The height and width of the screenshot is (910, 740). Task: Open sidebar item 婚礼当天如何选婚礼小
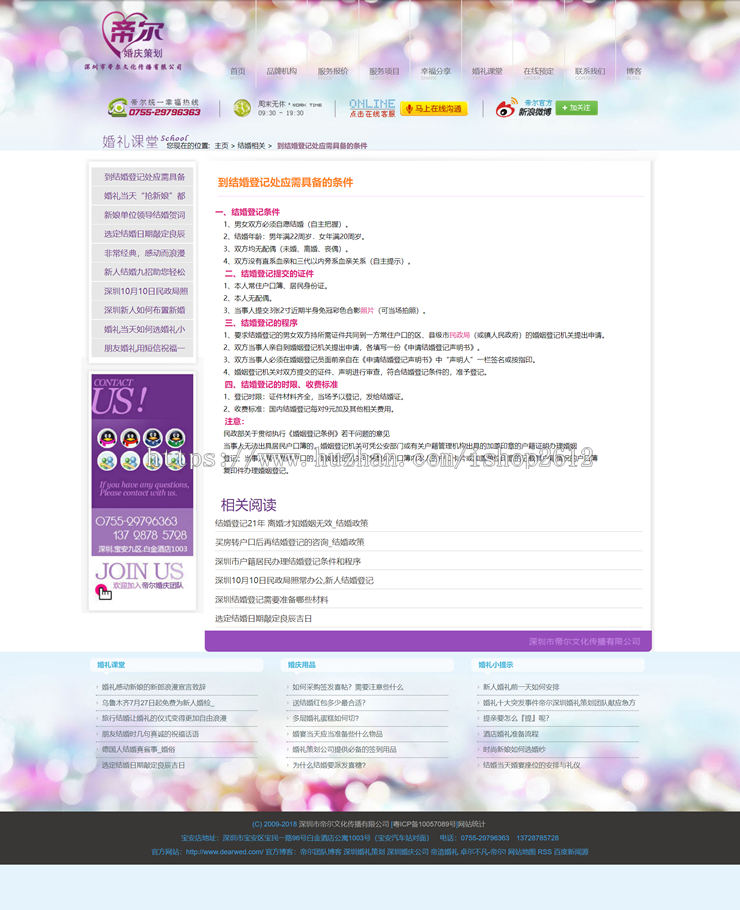(x=142, y=329)
